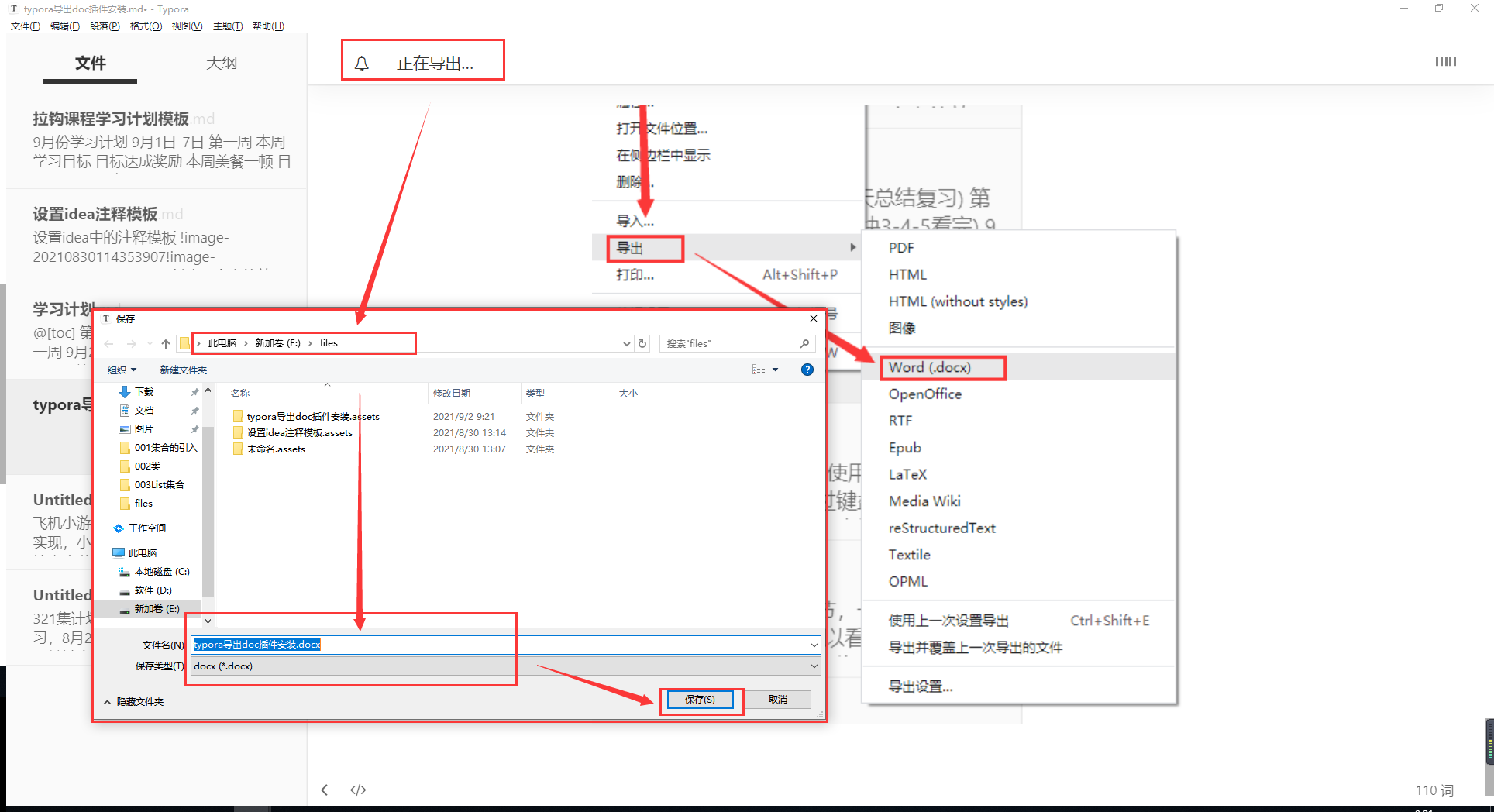This screenshot has height=812, width=1494.
Task: Refresh the folder via refresh icon
Action: (x=642, y=343)
